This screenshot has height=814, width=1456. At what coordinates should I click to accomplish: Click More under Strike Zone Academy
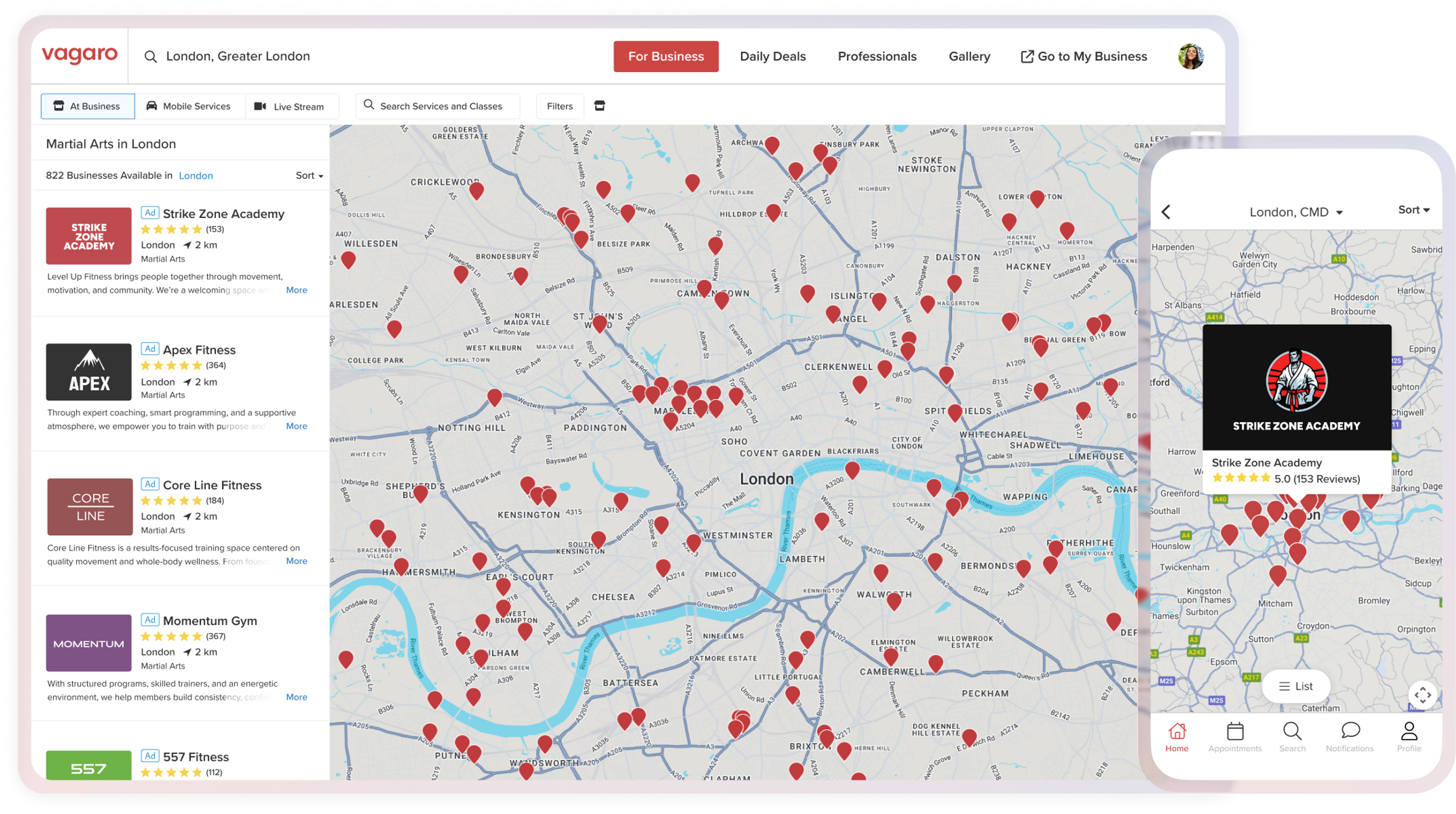(x=296, y=290)
